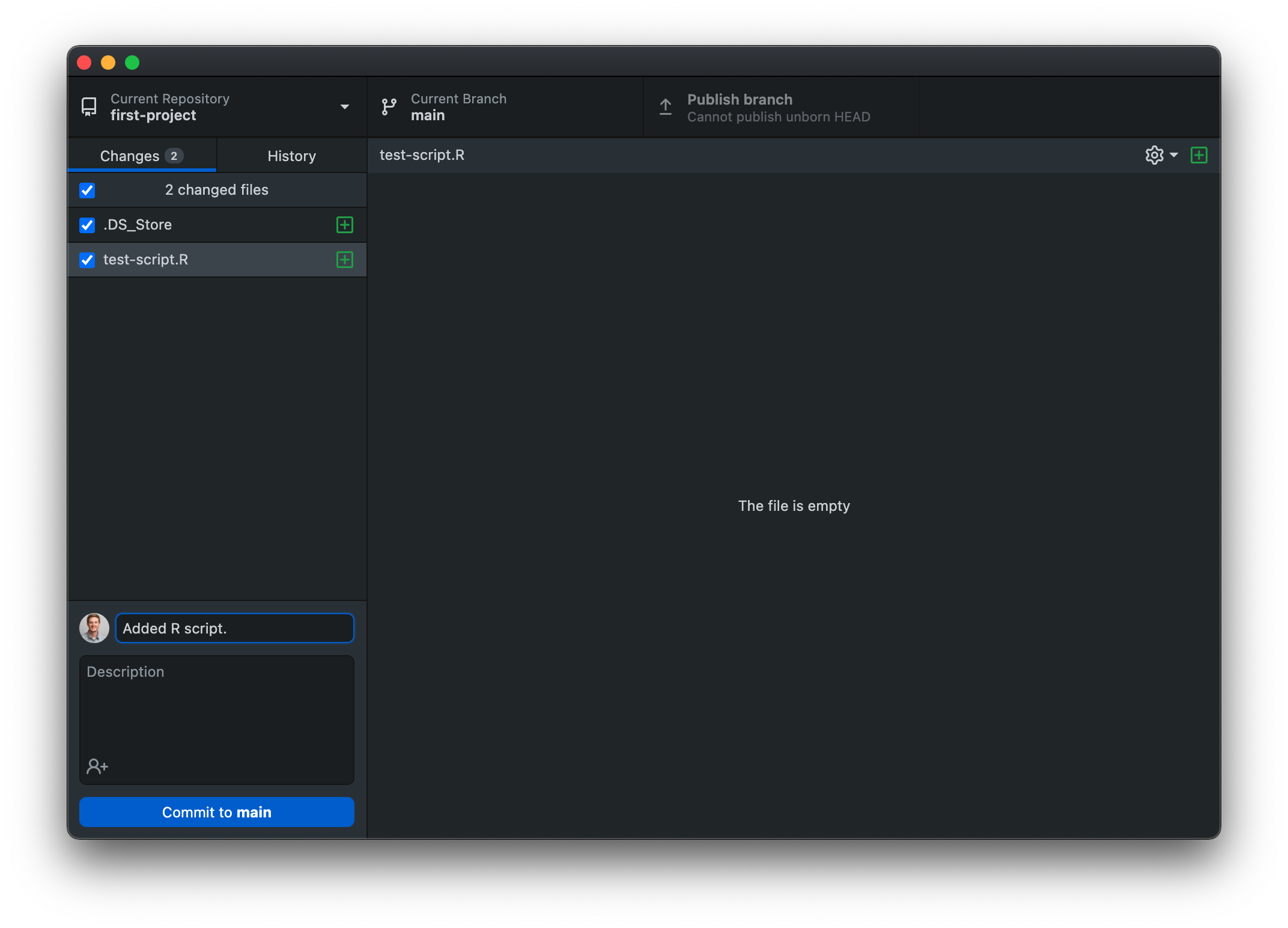Viewport: 1288px width, 928px height.
Task: Switch to the Changes tab
Action: click(x=142, y=156)
